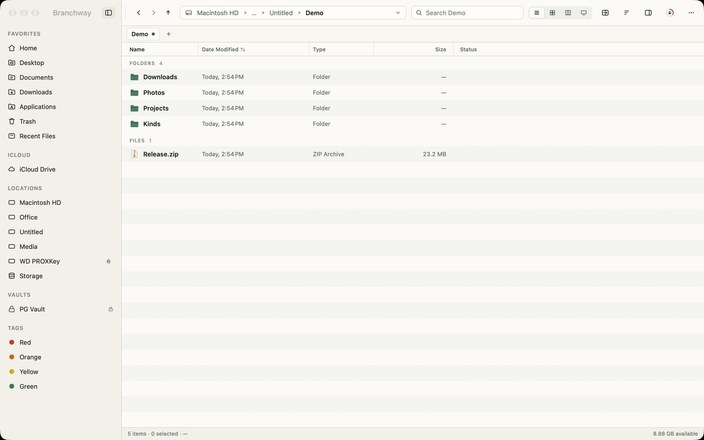Sort by Date Modified column header
This screenshot has height=440, width=704.
[x=223, y=49]
